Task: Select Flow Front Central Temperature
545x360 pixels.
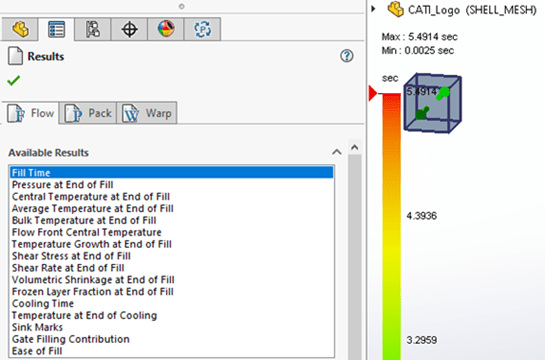Action: point(171,232)
